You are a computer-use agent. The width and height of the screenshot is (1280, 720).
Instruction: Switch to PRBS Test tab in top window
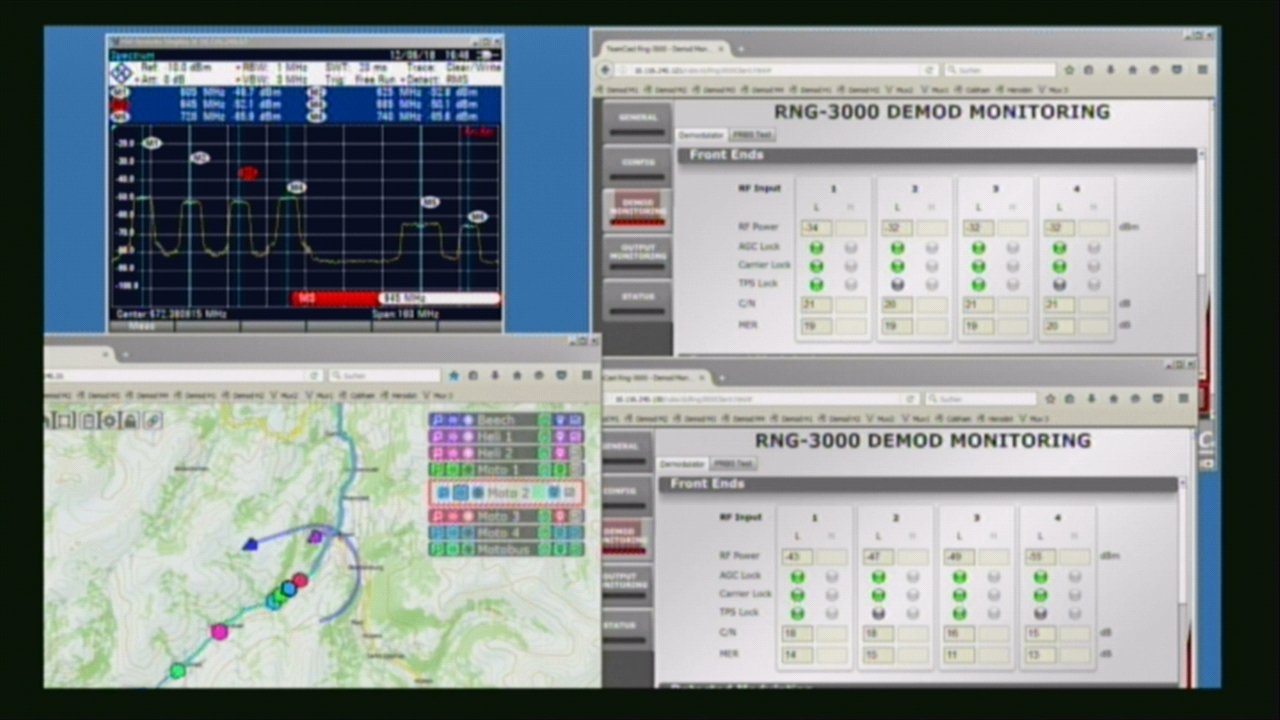[x=752, y=135]
